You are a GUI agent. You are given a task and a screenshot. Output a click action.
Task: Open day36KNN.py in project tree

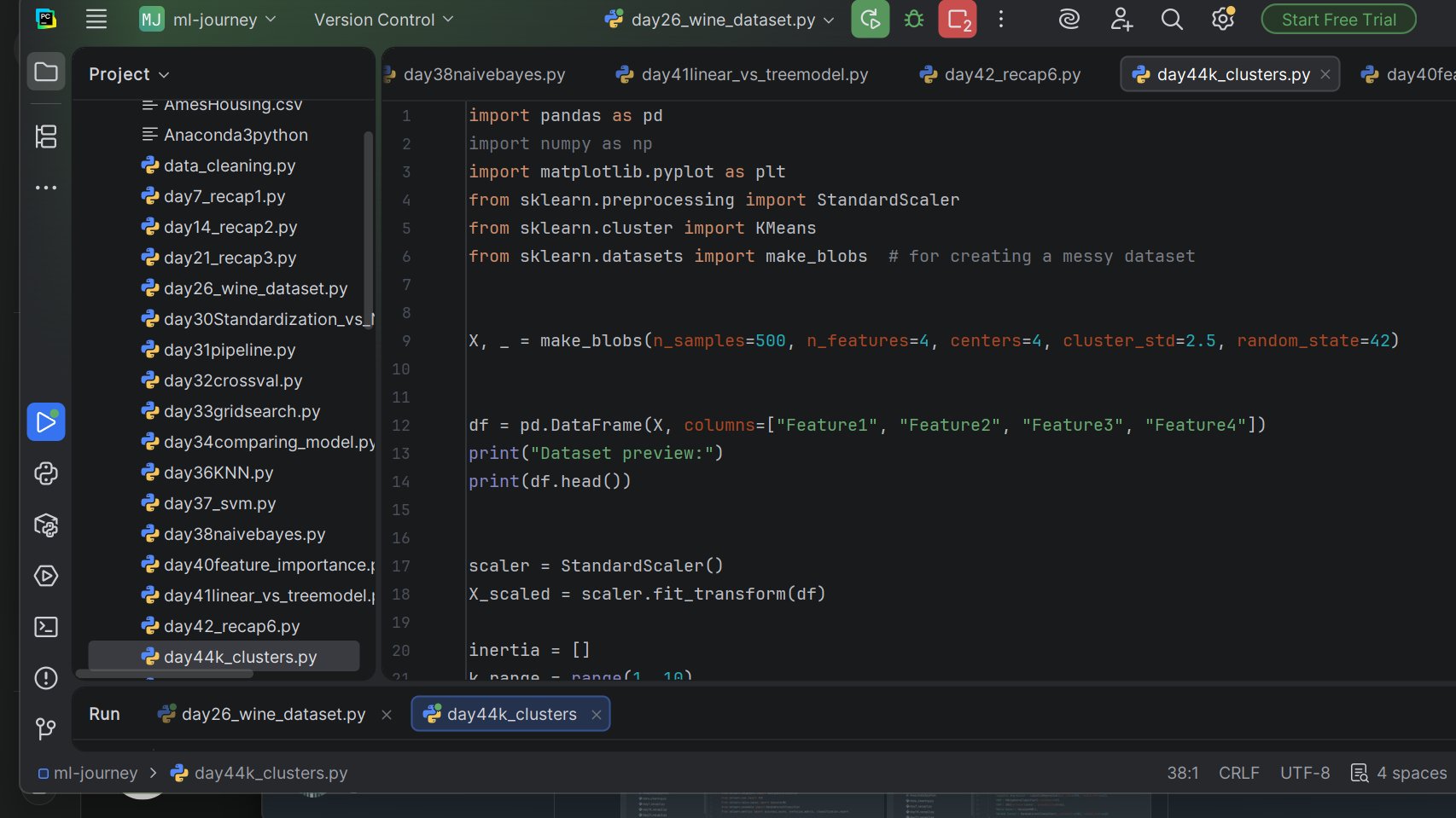point(218,473)
